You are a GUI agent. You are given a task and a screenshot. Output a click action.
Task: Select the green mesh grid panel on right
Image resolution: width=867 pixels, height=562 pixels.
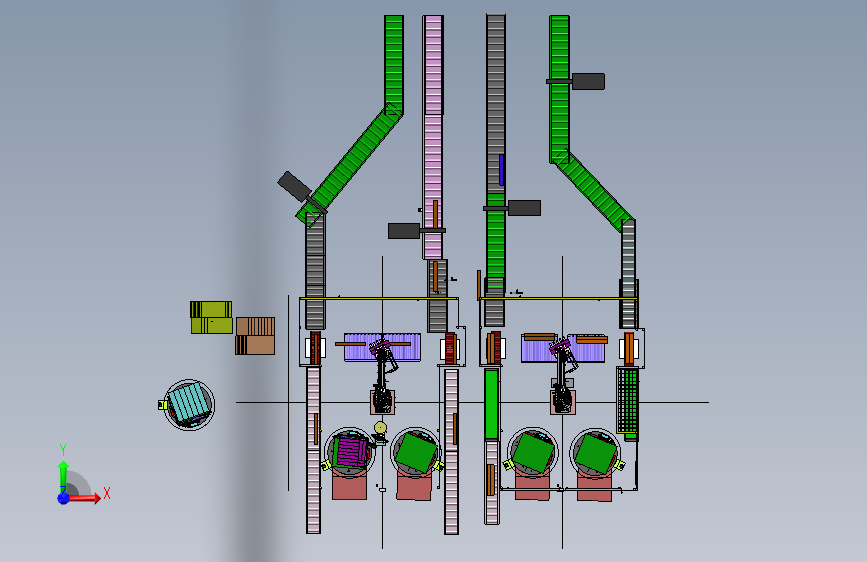pyautogui.click(x=627, y=400)
